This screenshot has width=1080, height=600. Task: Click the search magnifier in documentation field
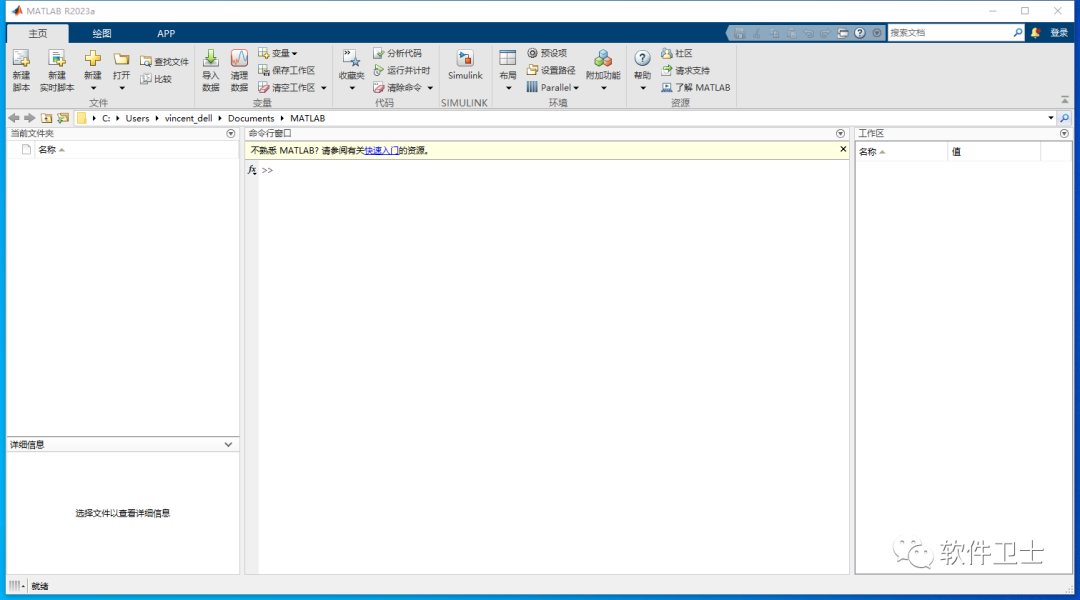(1018, 32)
